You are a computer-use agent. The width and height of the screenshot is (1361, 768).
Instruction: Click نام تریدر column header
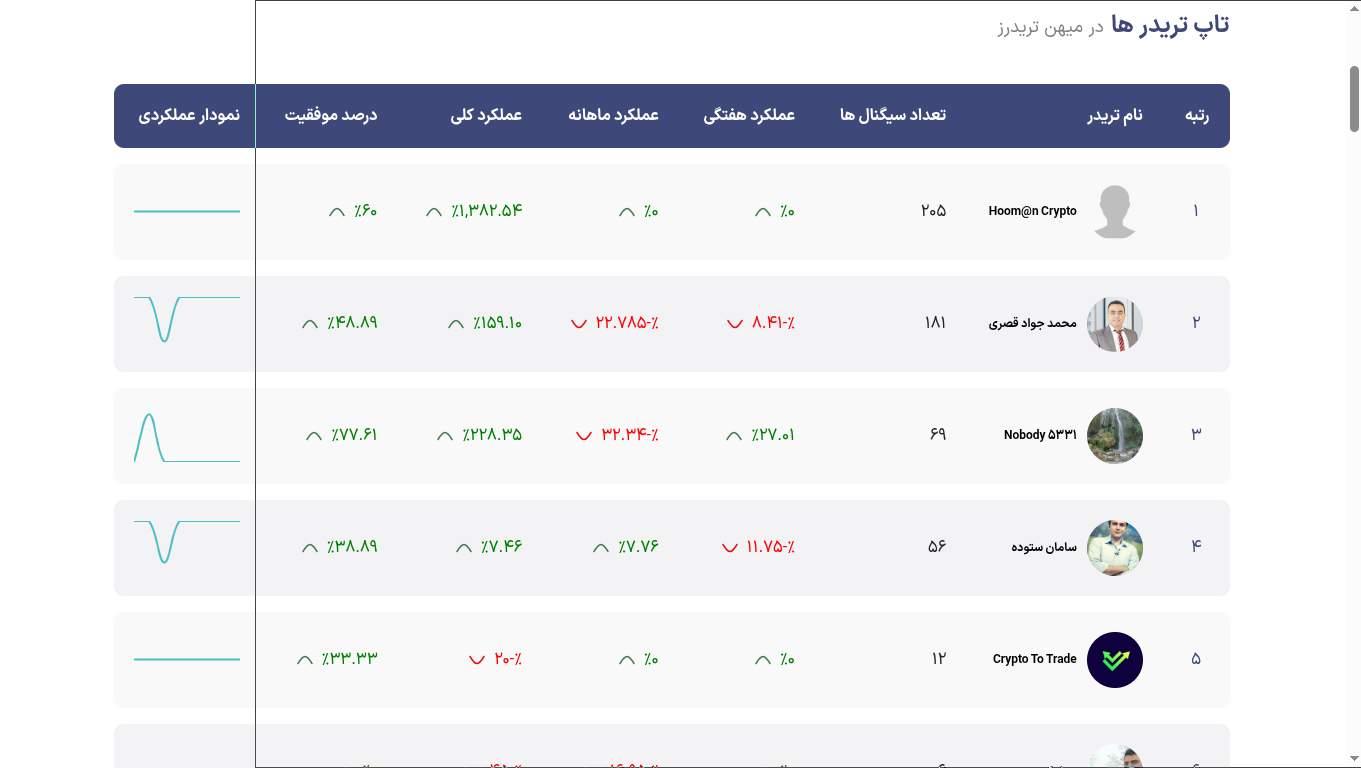1115,116
